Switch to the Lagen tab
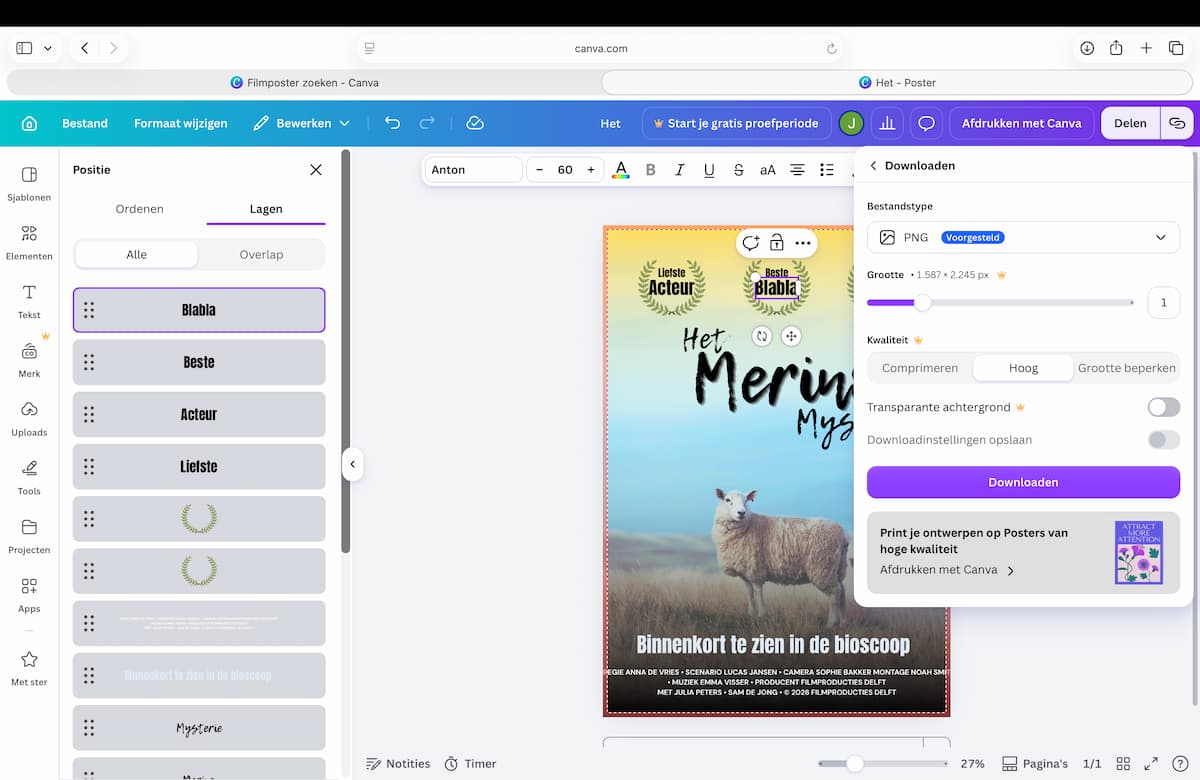Screen dimensions: 1200x780 pyautogui.click(x=266, y=209)
